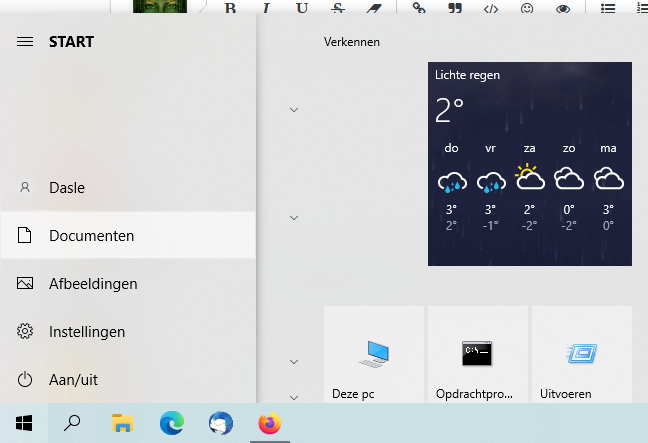Viewport: 648px width, 443px height.
Task: Open taskbar search magnifier
Action: point(72,423)
